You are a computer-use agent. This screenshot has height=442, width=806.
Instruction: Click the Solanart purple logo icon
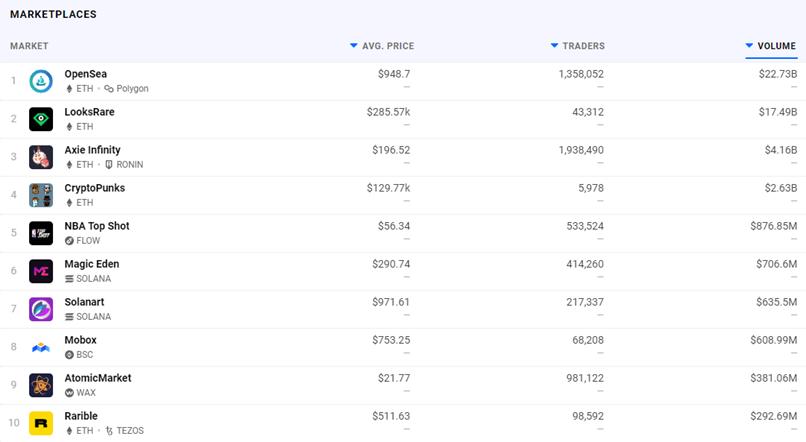pos(41,309)
